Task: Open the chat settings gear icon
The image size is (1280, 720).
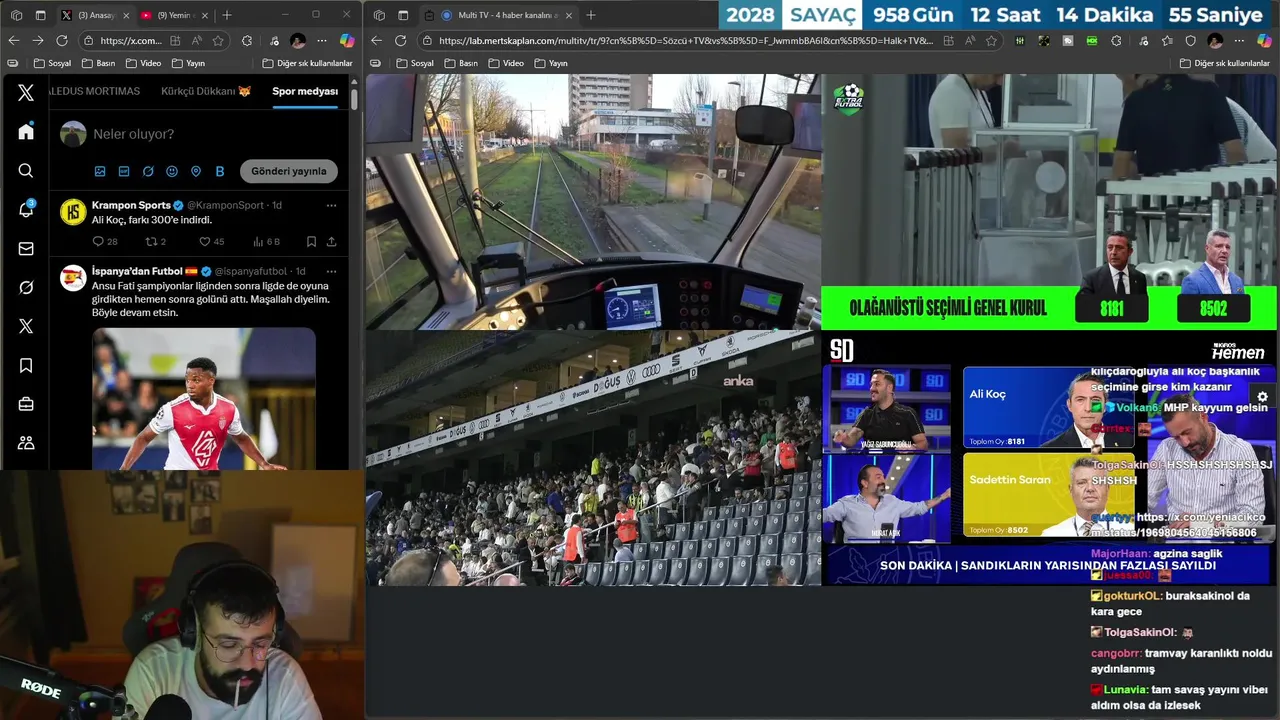Action: coord(1262,397)
